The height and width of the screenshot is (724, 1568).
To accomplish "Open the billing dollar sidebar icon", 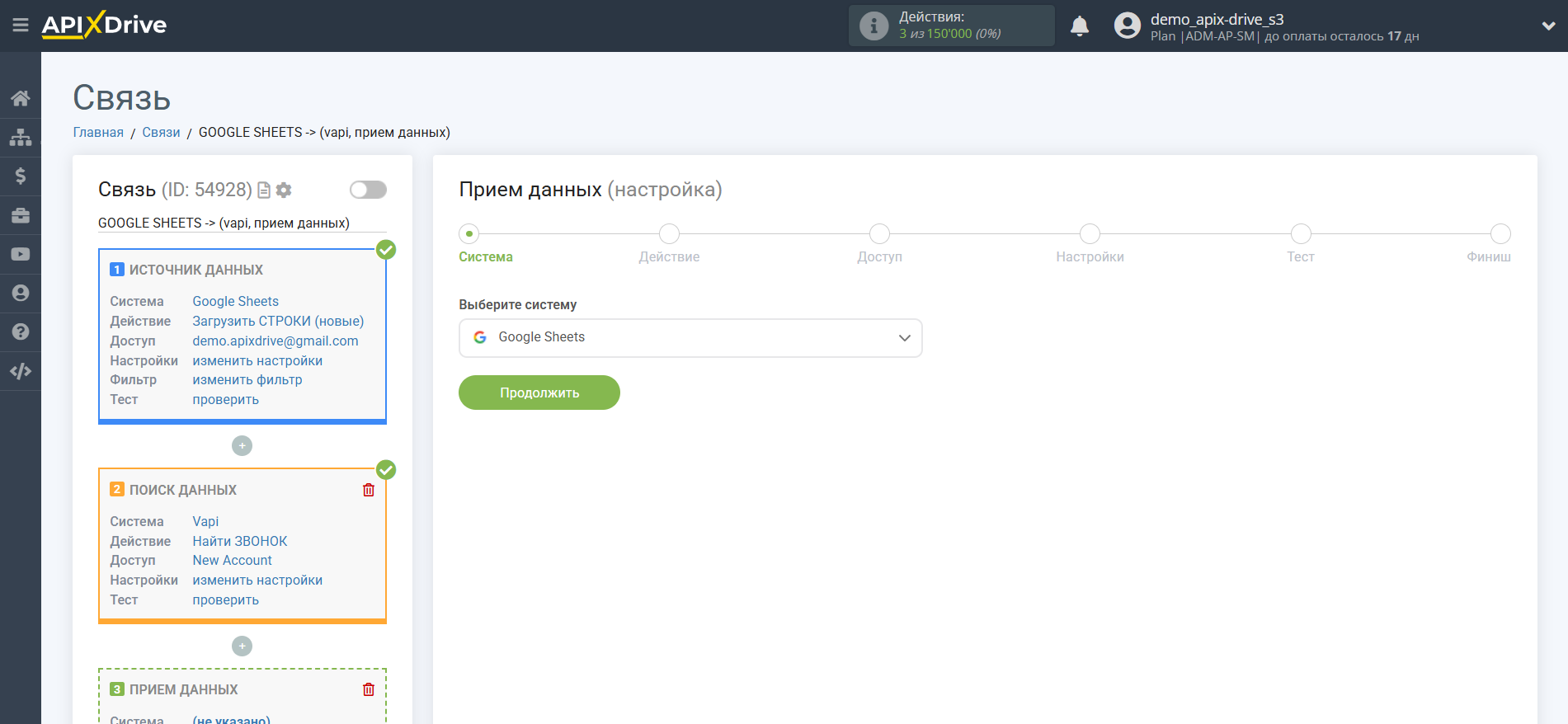I will pos(21,176).
